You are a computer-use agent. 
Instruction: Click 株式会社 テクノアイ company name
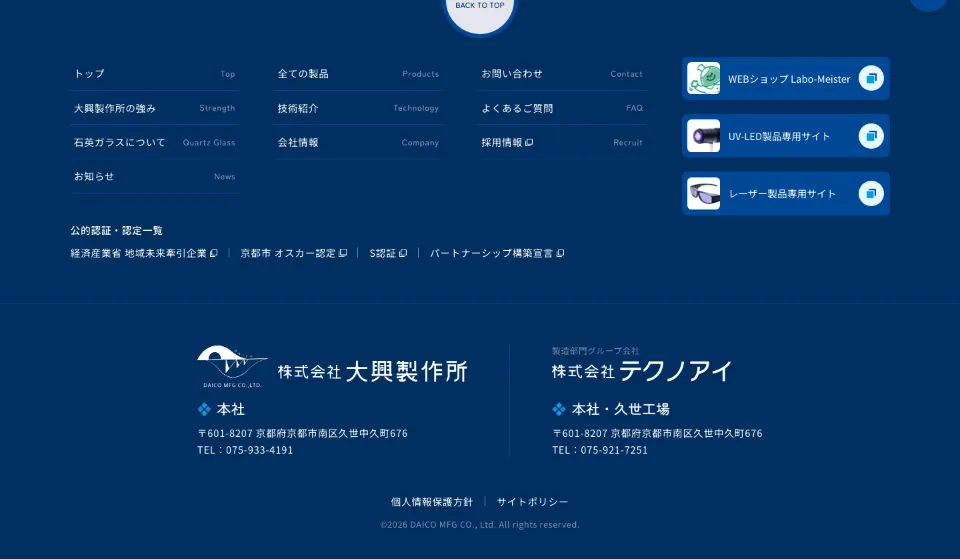tap(642, 371)
